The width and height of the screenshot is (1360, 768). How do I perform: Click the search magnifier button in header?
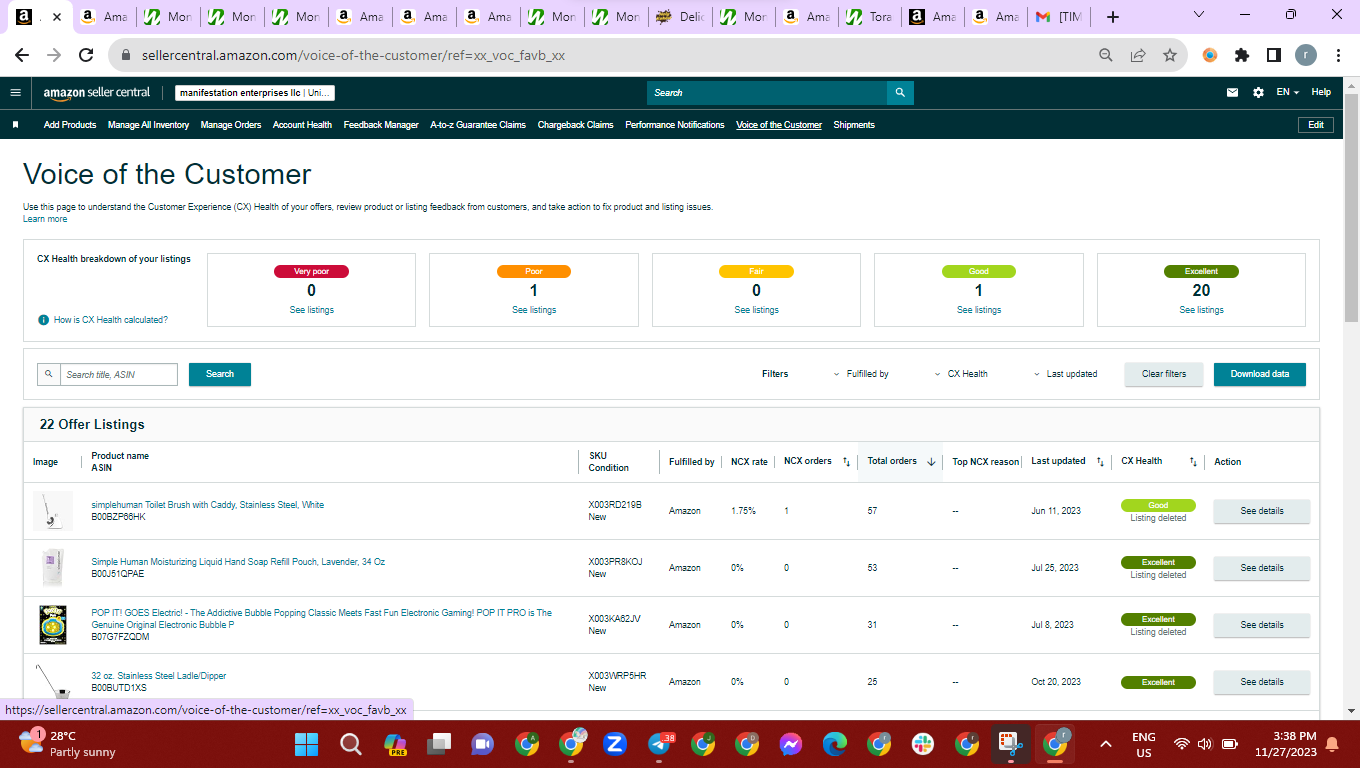tap(900, 93)
